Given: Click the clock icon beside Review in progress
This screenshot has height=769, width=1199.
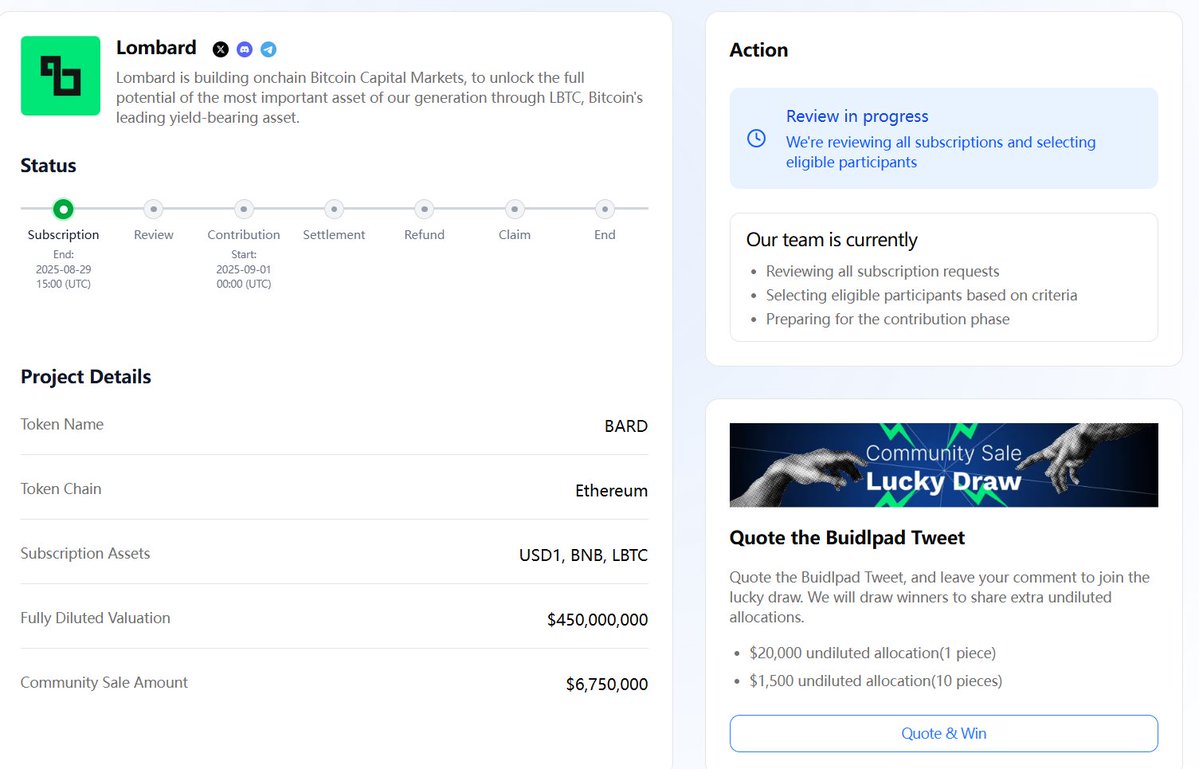Looking at the screenshot, I should click(x=756, y=138).
